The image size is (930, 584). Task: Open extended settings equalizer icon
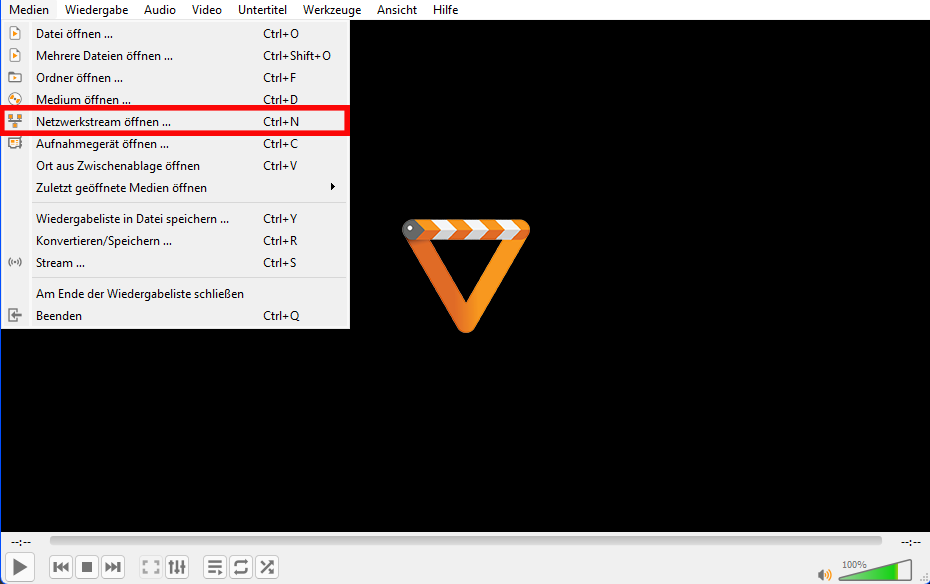click(177, 567)
